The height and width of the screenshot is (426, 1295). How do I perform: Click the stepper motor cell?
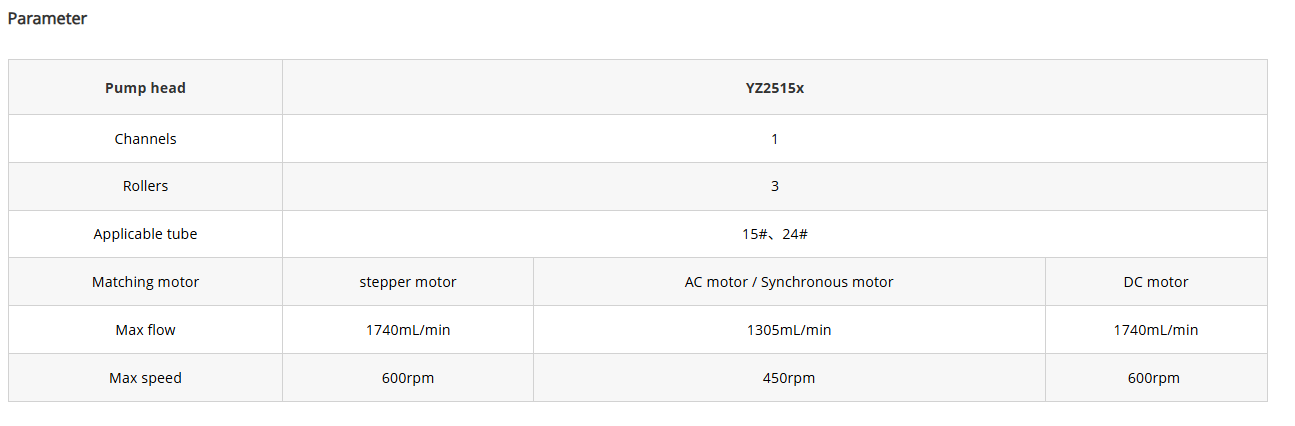coord(408,282)
